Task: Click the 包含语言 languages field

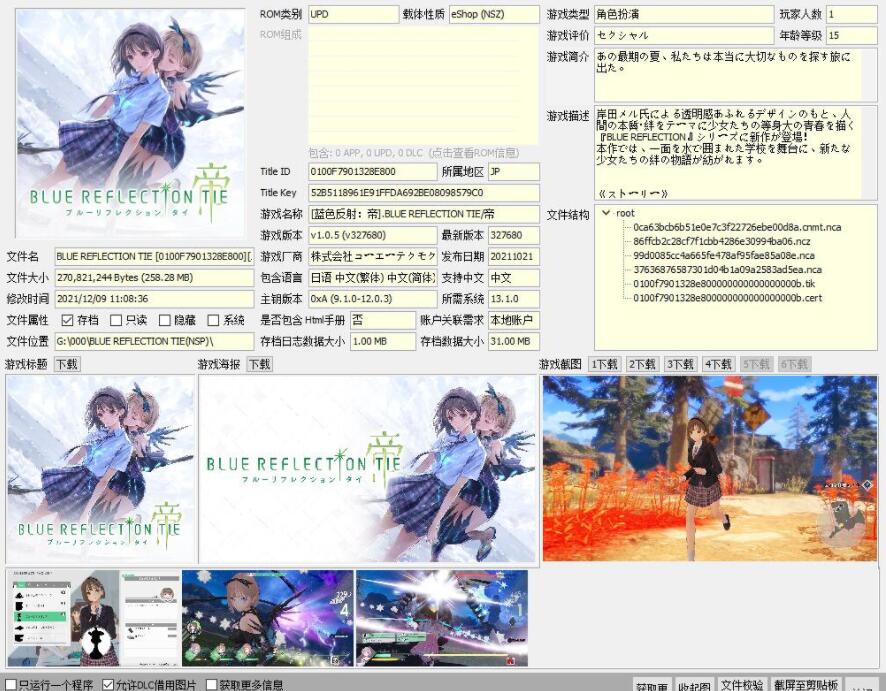Action: pos(372,278)
